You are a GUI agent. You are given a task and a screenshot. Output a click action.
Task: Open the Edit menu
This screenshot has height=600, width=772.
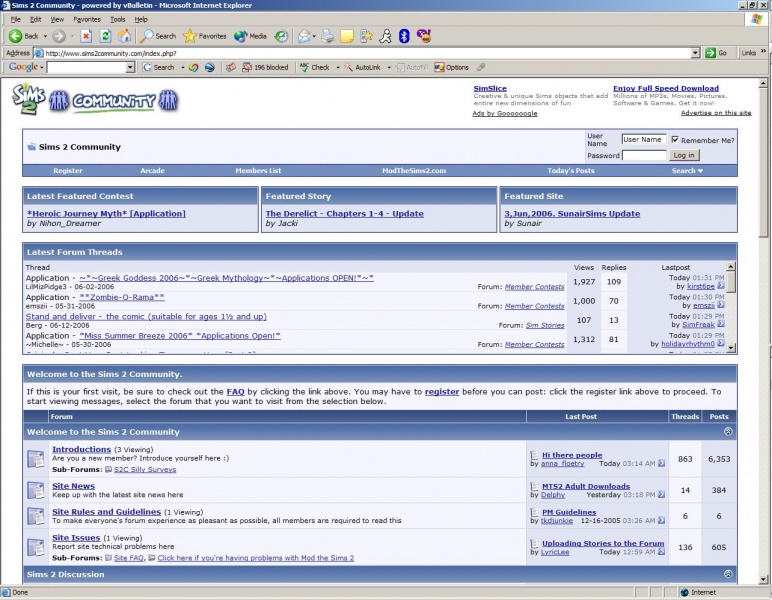point(35,19)
